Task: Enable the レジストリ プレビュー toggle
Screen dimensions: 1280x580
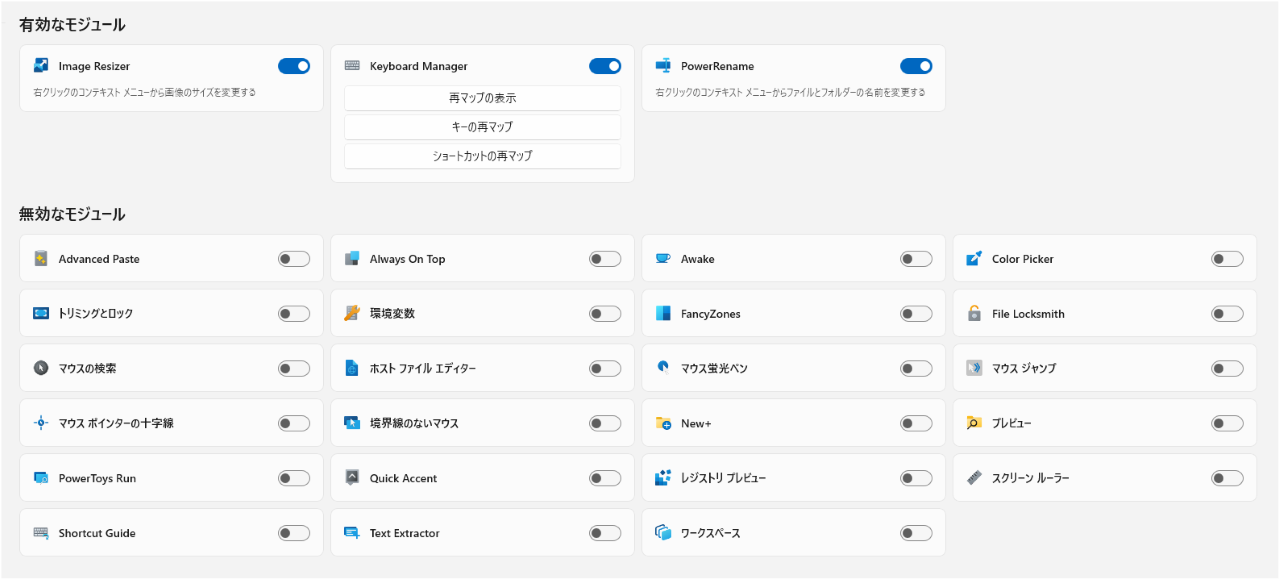Action: pos(916,478)
